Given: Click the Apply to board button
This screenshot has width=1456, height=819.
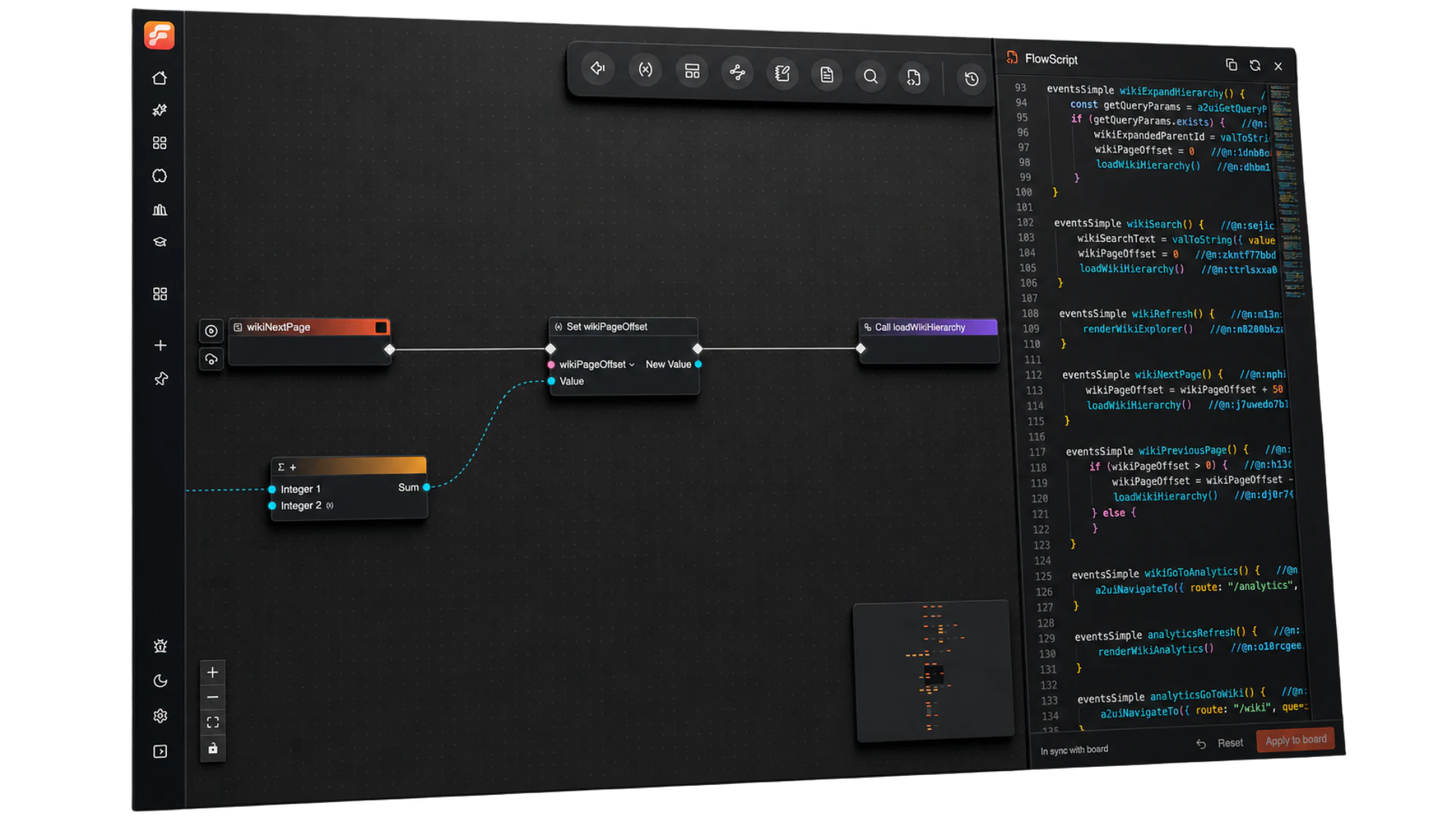Looking at the screenshot, I should pyautogui.click(x=1296, y=740).
